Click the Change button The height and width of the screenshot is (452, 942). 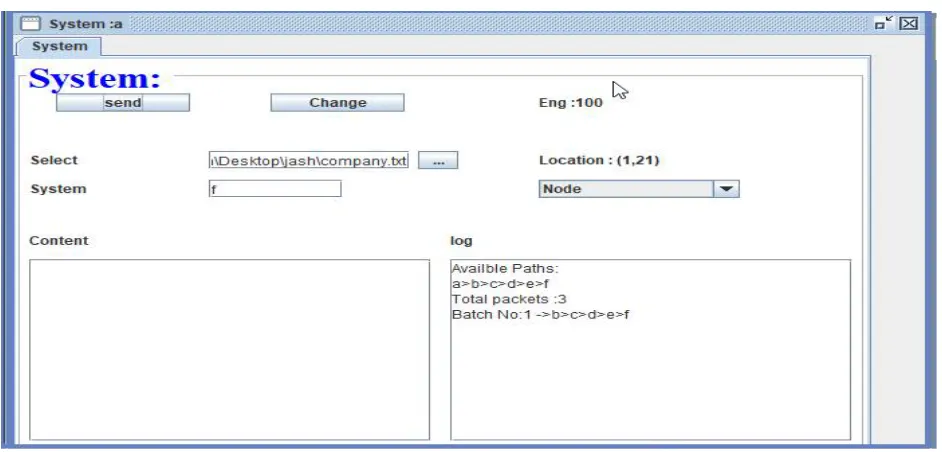(x=337, y=103)
